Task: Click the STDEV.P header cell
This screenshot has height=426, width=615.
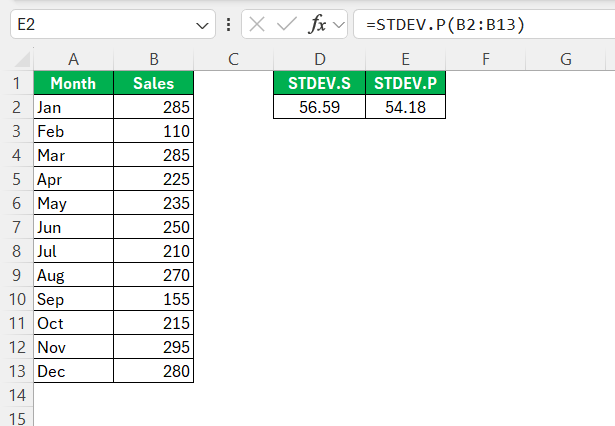Action: 406,83
